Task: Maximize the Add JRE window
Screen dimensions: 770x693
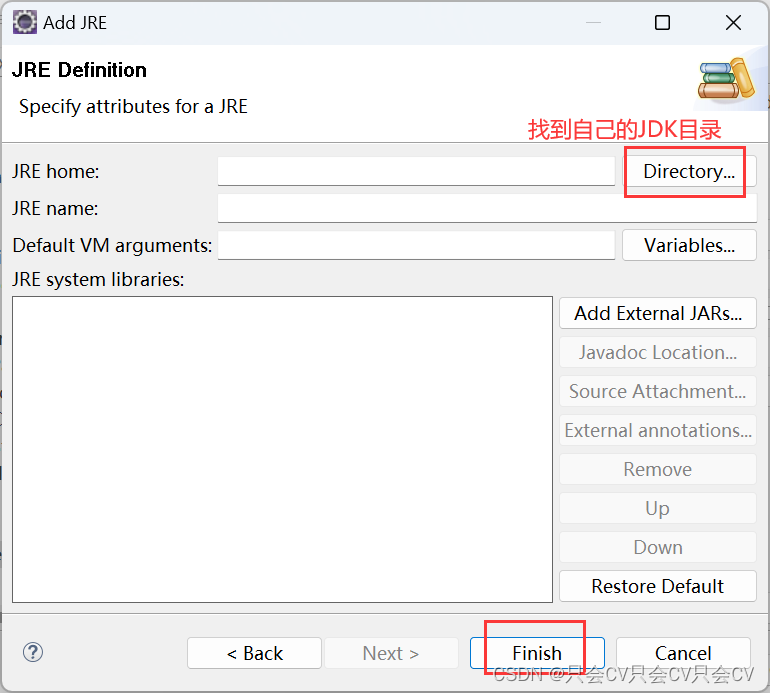Action: 662,23
